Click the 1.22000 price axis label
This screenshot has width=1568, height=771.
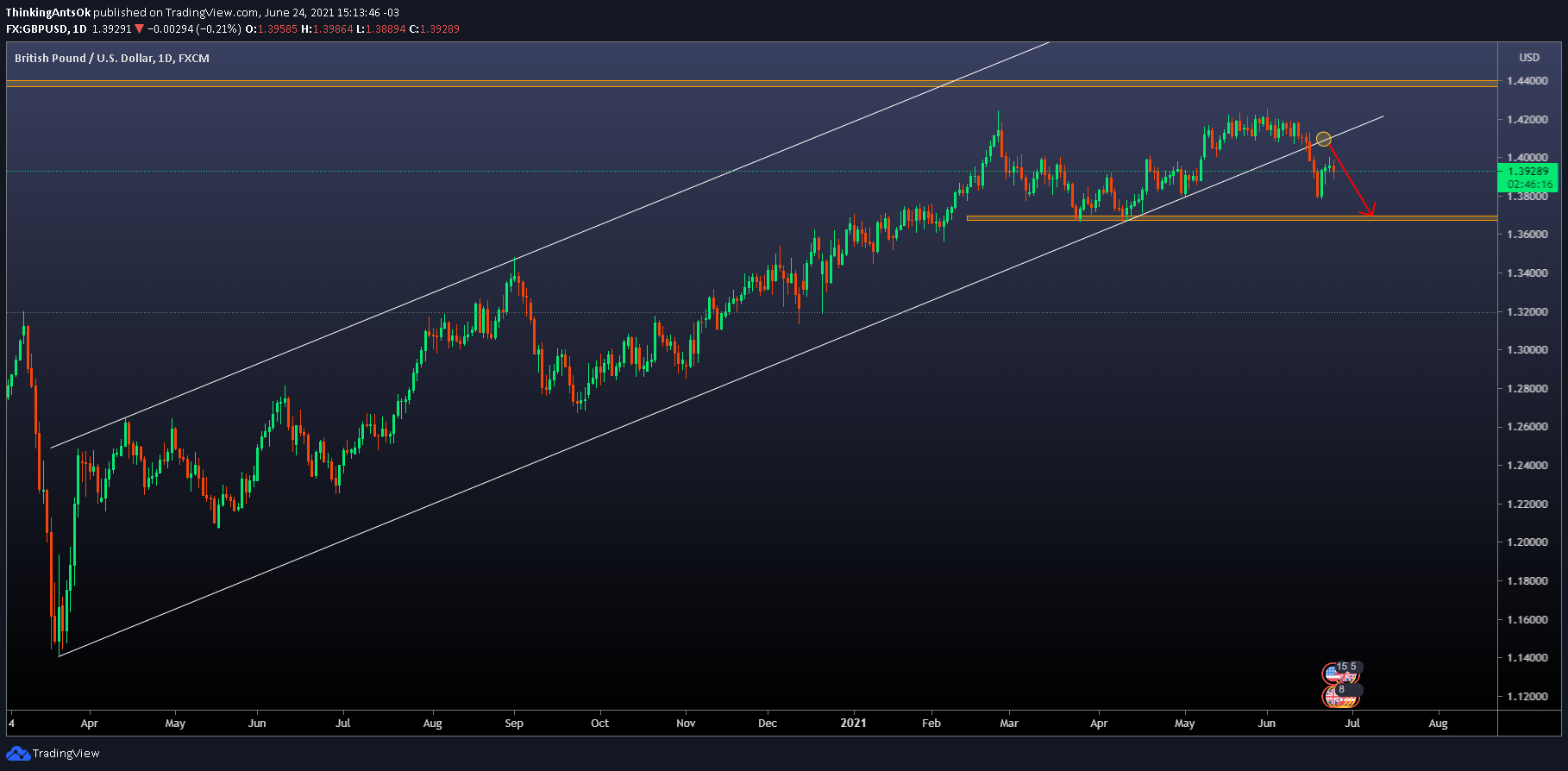(x=1527, y=505)
